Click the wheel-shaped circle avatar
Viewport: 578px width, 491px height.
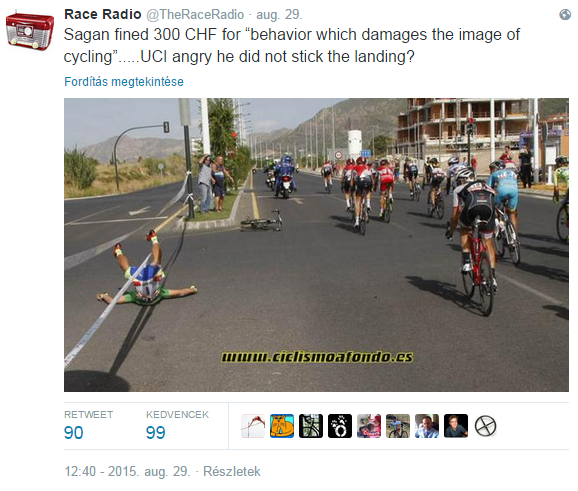(485, 426)
